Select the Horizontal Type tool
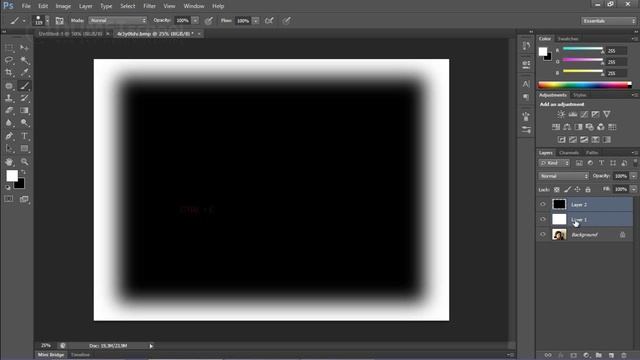This screenshot has width=640, height=360. click(24, 136)
